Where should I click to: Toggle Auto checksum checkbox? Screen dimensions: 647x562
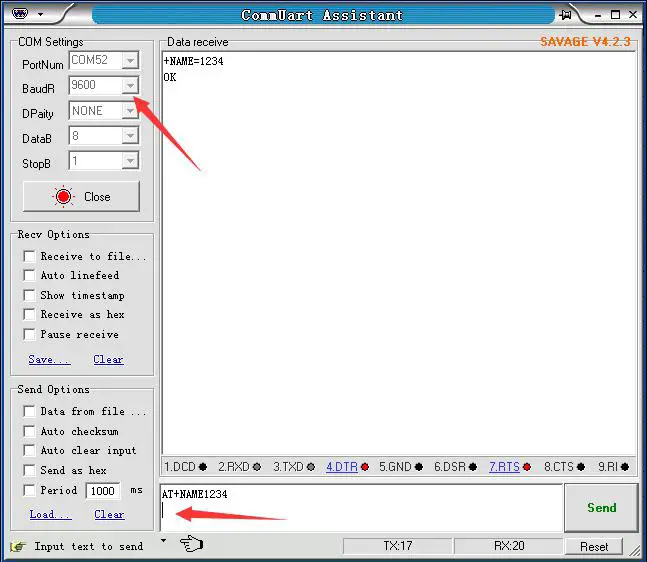(29, 431)
